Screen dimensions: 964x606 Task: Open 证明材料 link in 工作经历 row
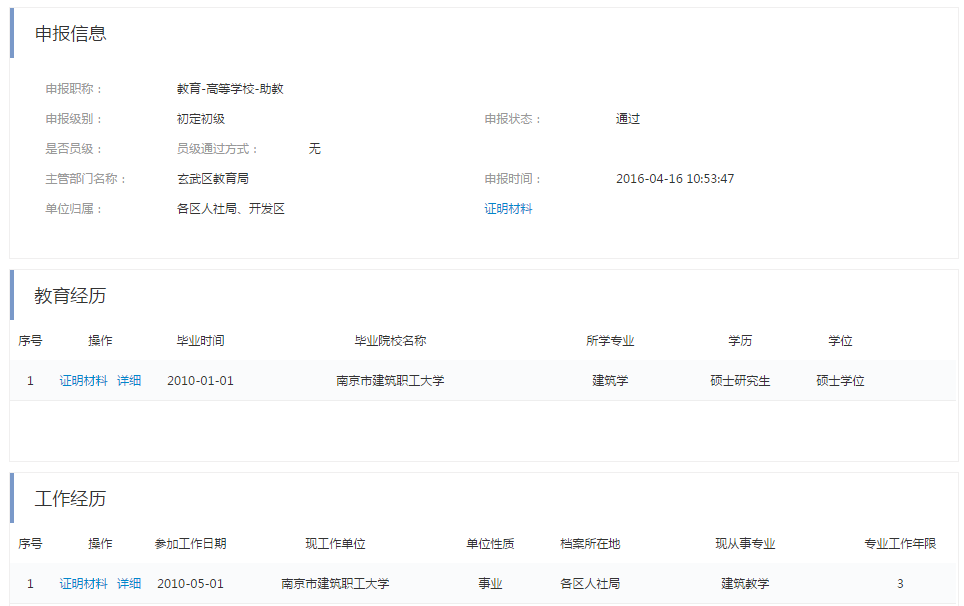[83, 584]
